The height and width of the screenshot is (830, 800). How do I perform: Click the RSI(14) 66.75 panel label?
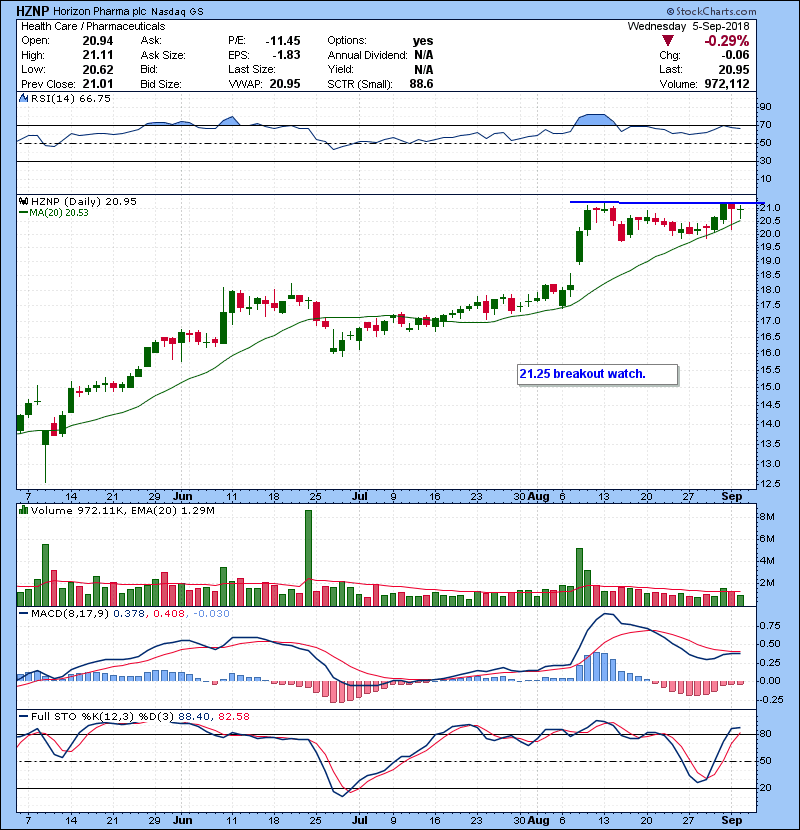[71, 98]
